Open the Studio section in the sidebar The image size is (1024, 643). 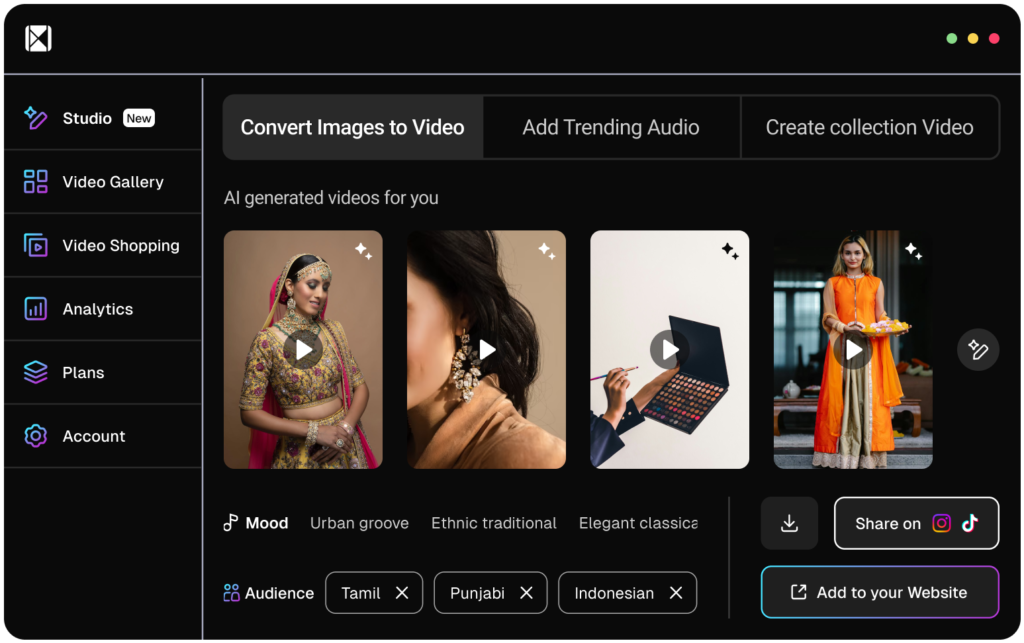[87, 117]
